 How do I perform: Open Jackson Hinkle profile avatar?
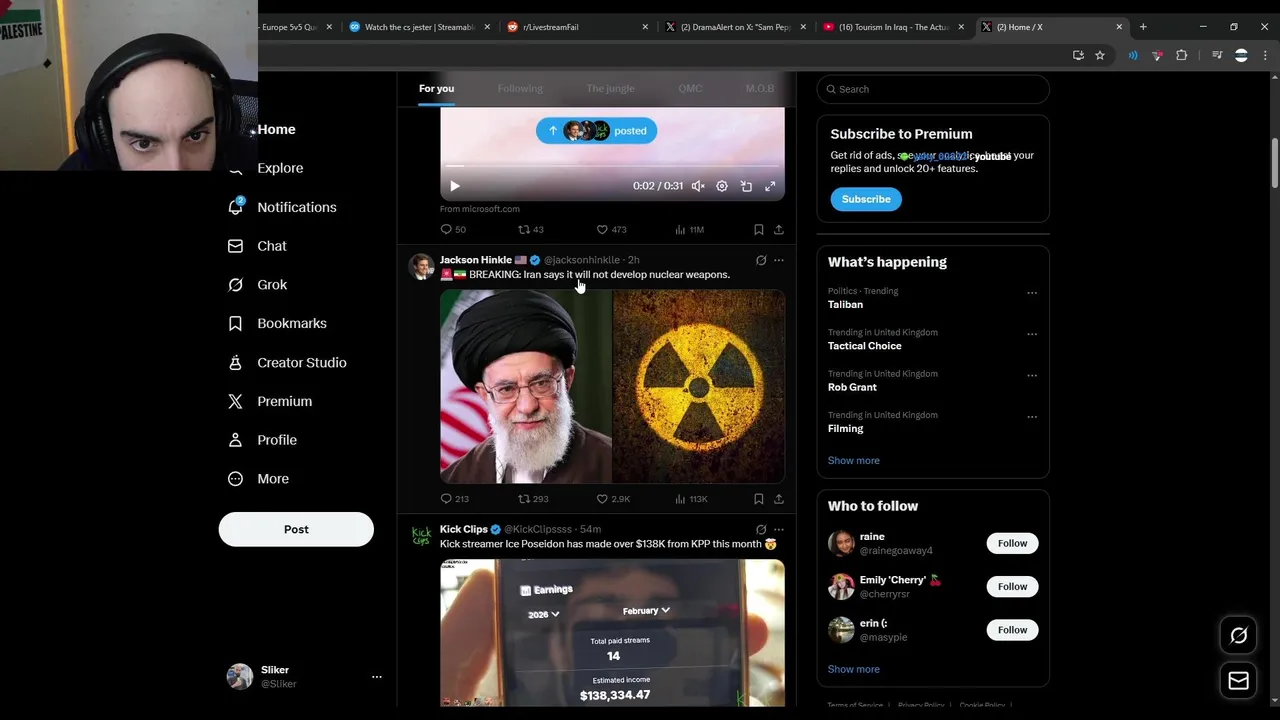pyautogui.click(x=421, y=266)
